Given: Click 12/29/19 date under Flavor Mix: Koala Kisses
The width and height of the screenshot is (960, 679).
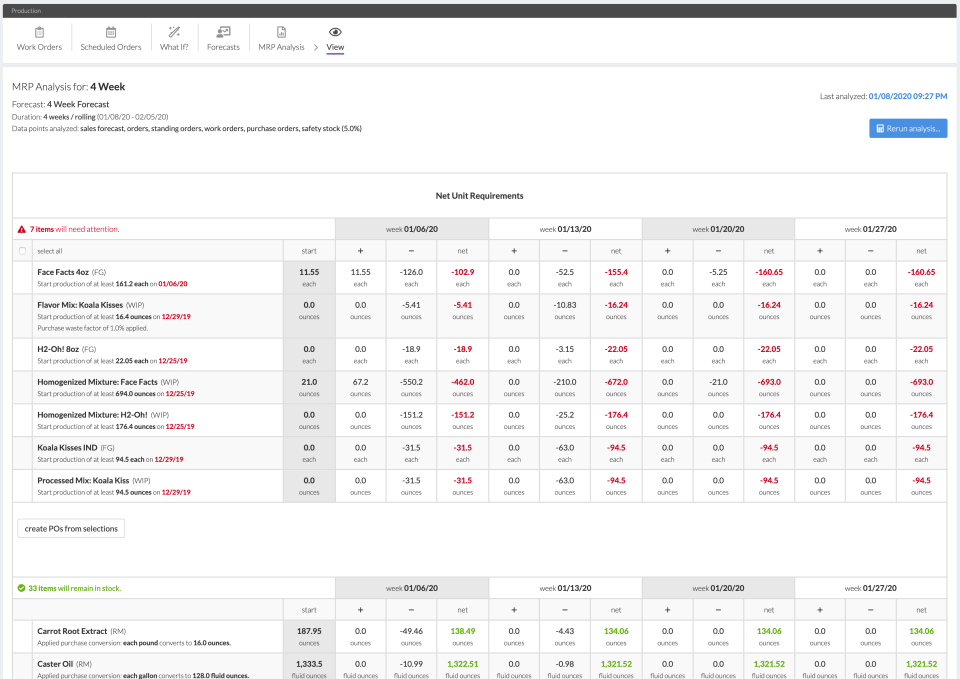Looking at the screenshot, I should 176,317.
